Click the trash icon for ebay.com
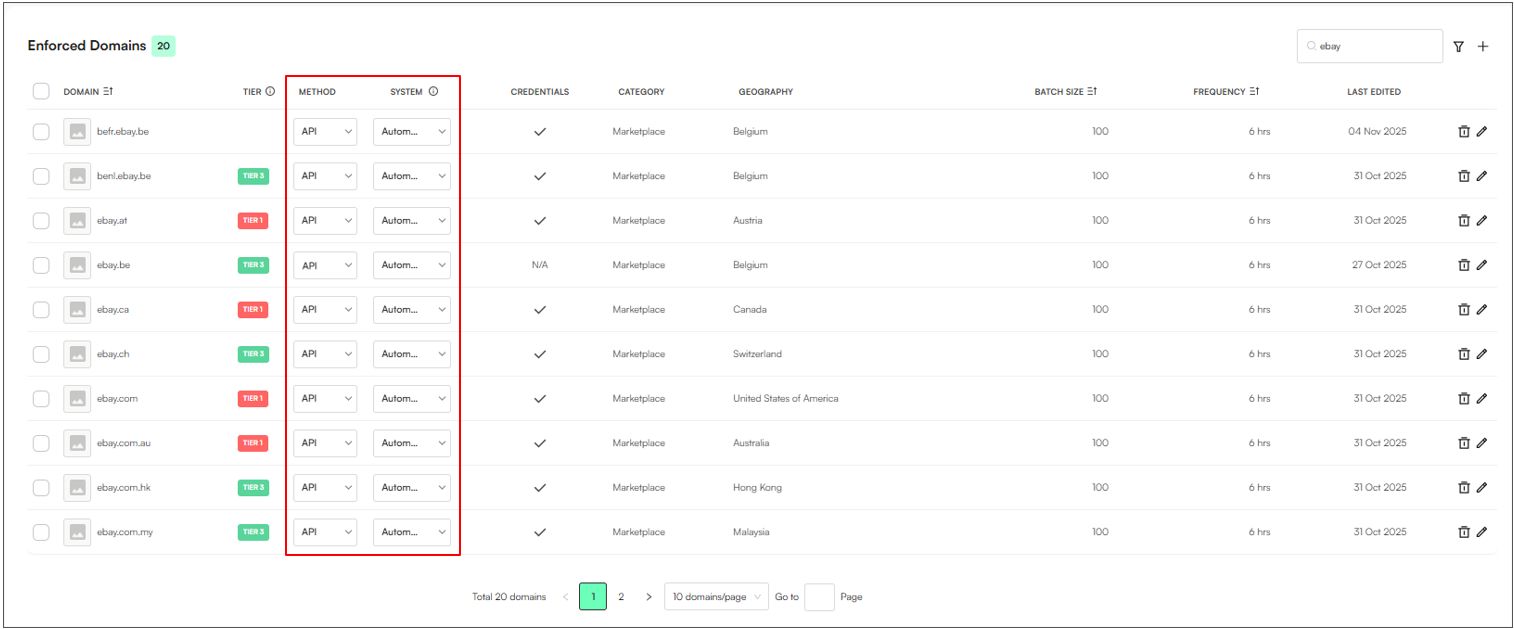1514x629 pixels. [x=1464, y=398]
